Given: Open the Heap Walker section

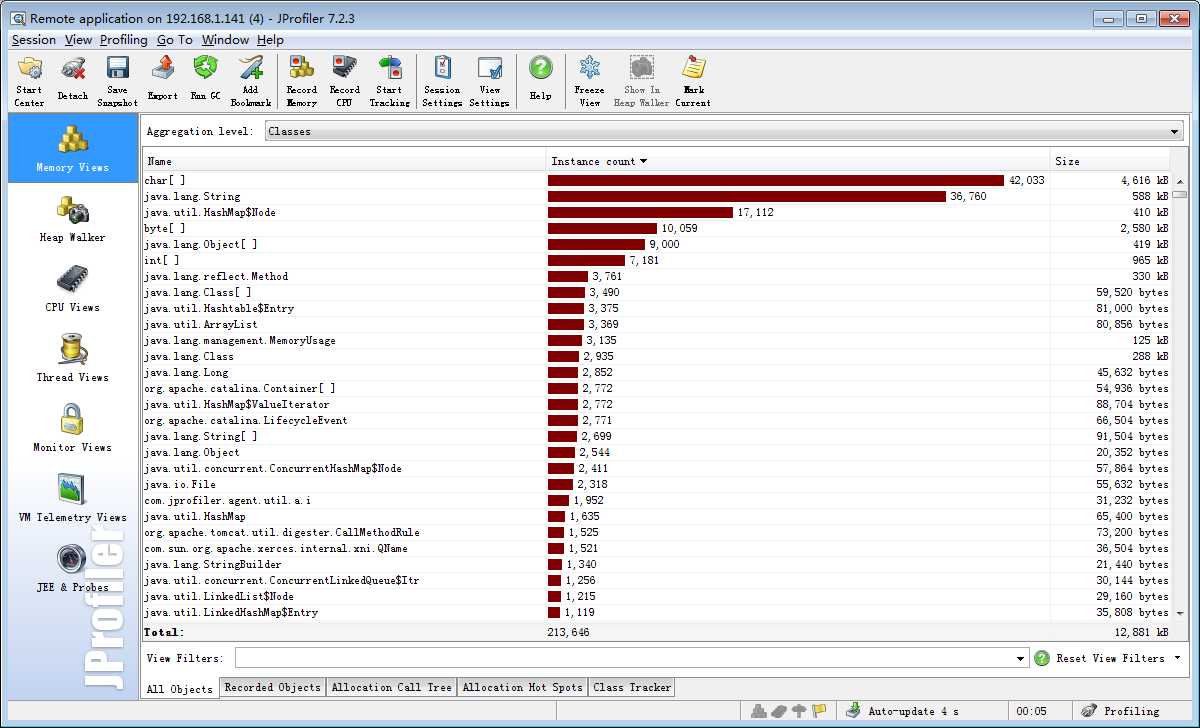Looking at the screenshot, I should (x=73, y=218).
